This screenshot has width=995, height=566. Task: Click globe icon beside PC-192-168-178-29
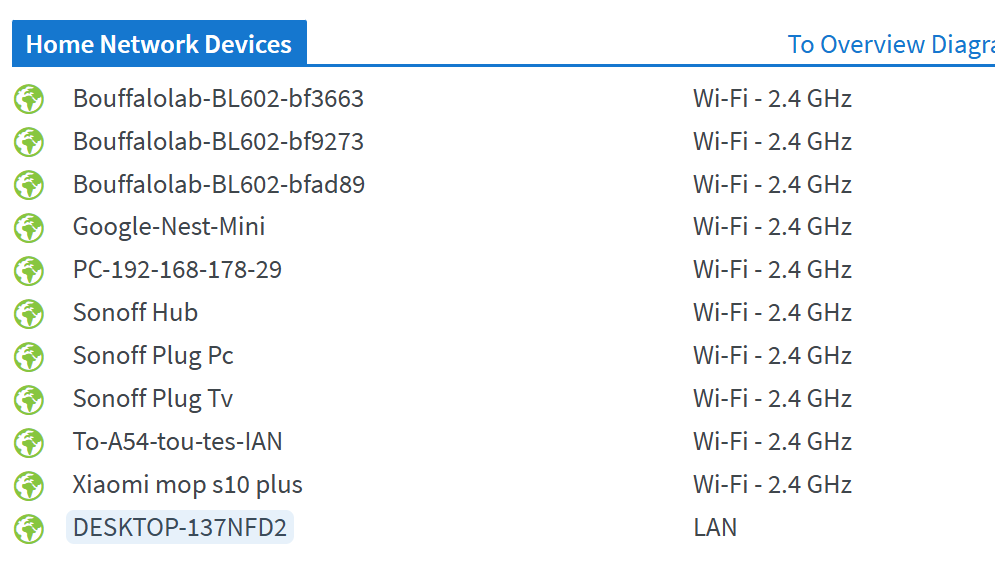point(29,271)
